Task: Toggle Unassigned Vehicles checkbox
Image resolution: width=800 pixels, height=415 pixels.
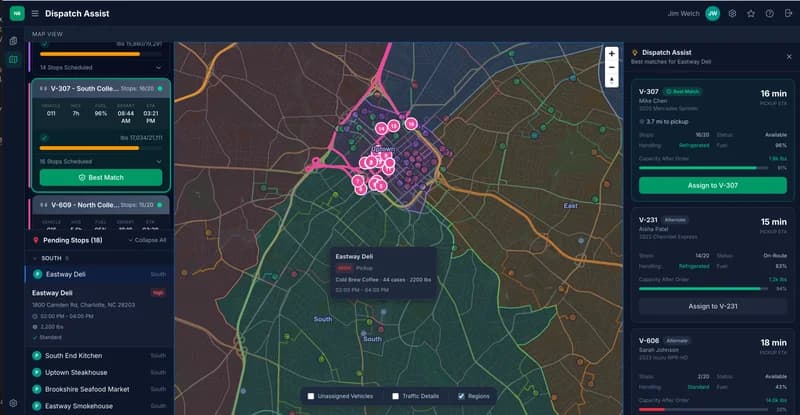Action: click(311, 396)
